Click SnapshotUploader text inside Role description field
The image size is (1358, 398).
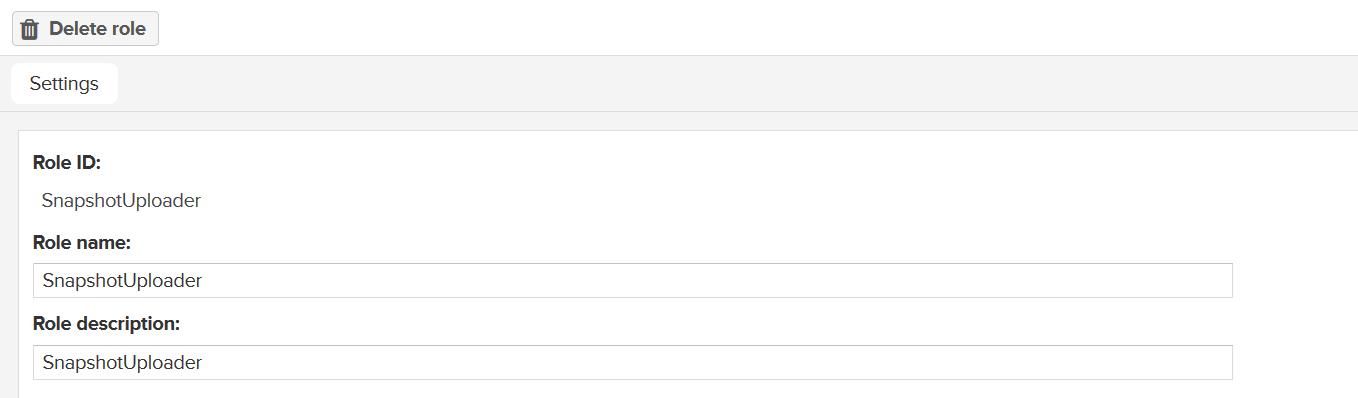click(x=122, y=362)
